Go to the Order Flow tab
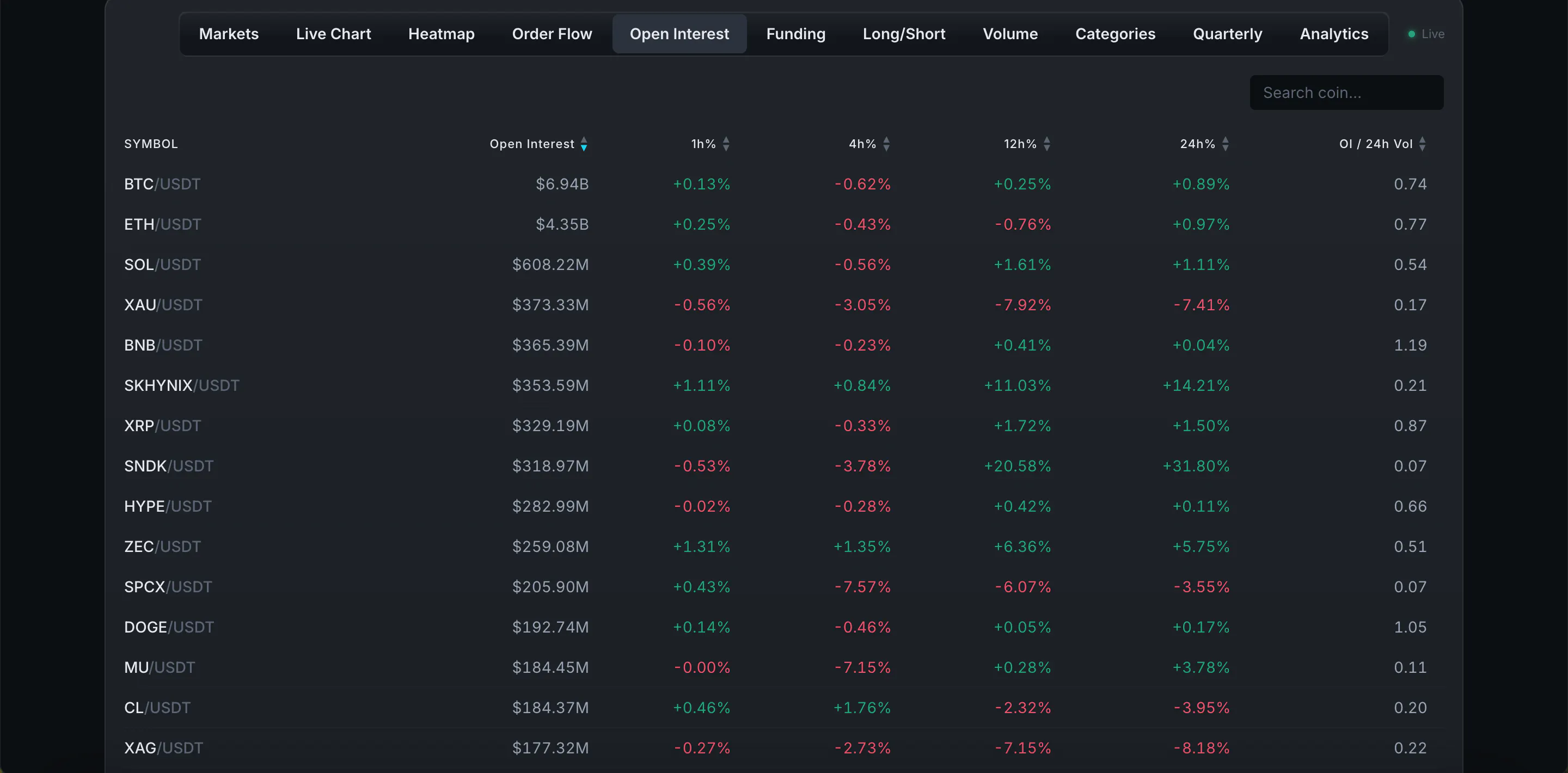Image resolution: width=1568 pixels, height=773 pixels. (552, 34)
